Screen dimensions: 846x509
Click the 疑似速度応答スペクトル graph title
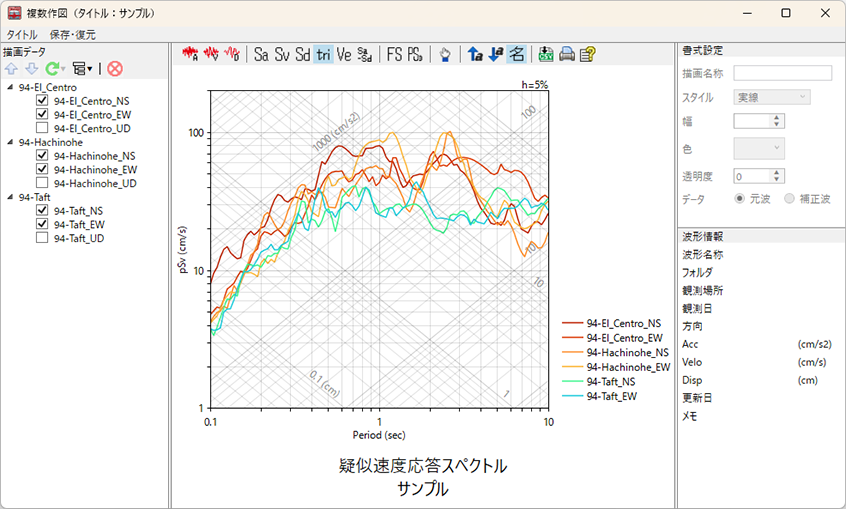coord(423,466)
